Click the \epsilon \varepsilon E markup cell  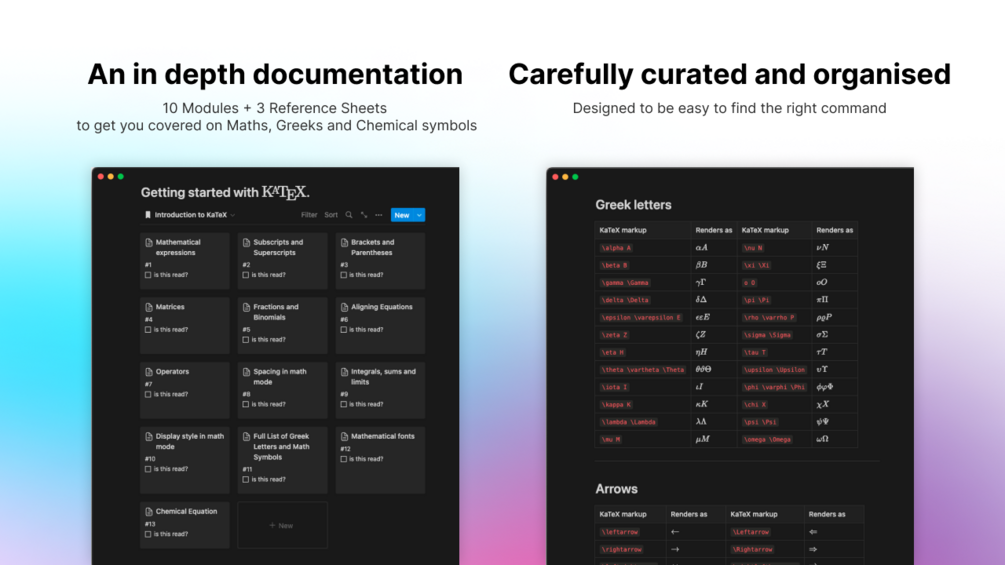(643, 318)
